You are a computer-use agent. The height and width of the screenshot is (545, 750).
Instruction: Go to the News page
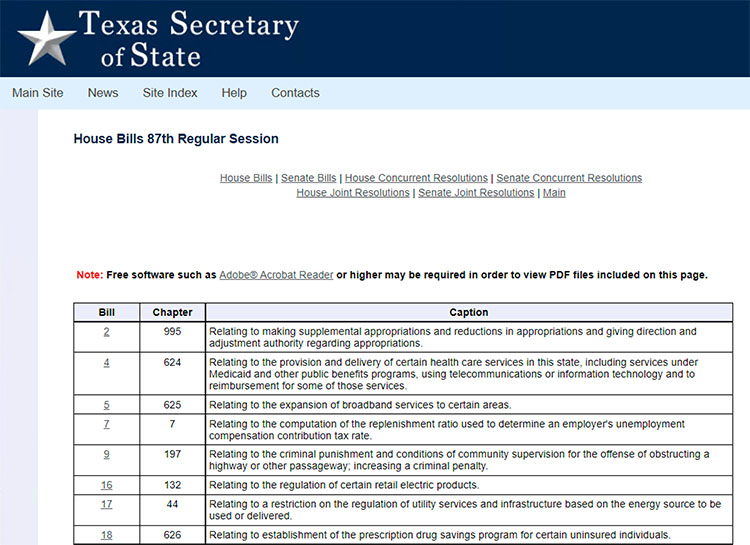[103, 93]
